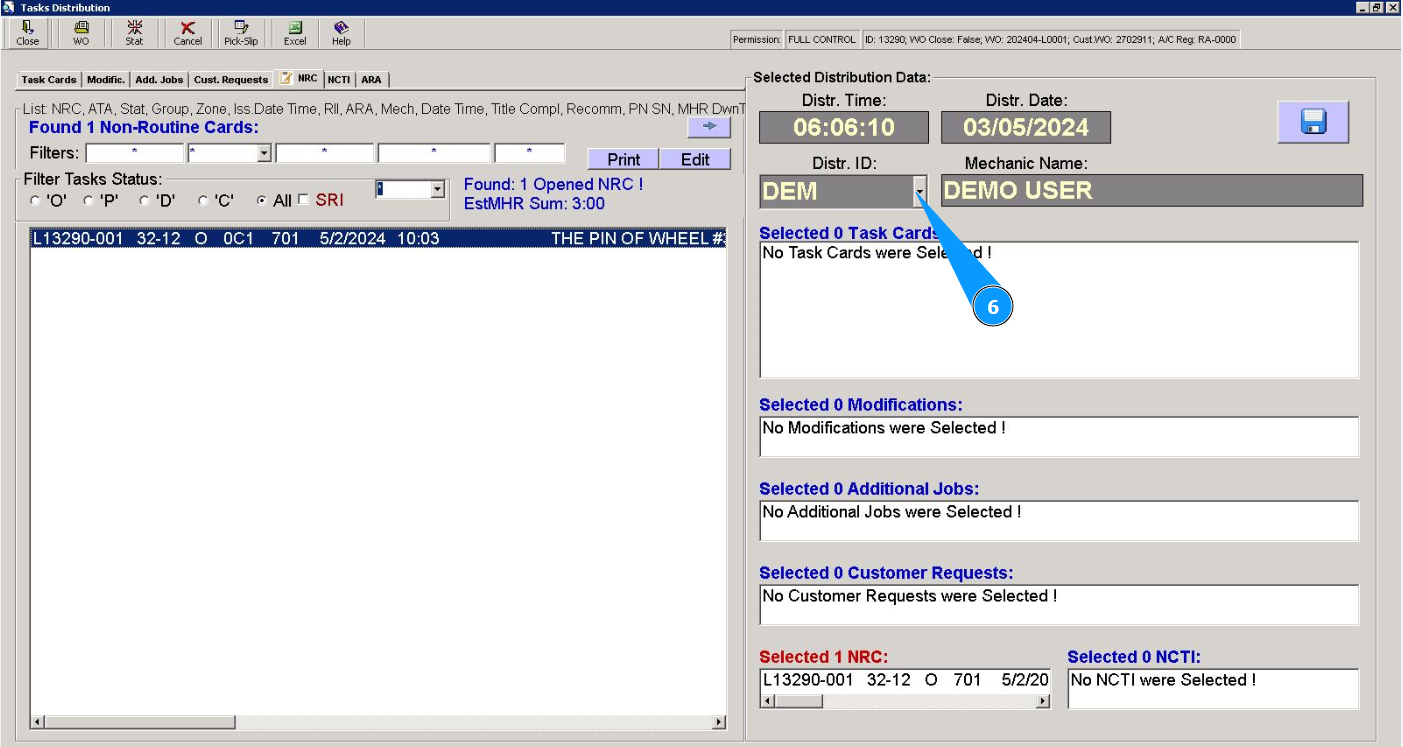
Task: Switch to the Modific. tab
Action: click(106, 80)
